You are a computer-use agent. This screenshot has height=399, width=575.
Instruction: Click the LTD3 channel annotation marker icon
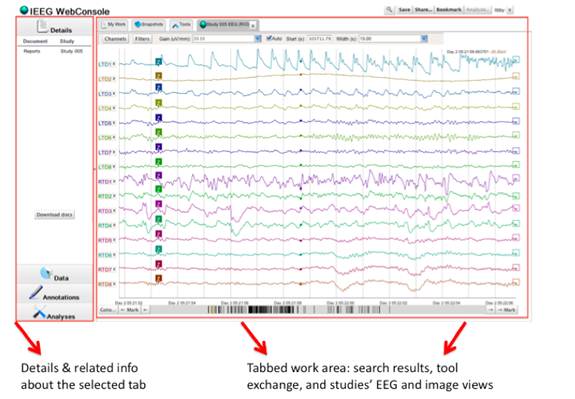pyautogui.click(x=158, y=87)
